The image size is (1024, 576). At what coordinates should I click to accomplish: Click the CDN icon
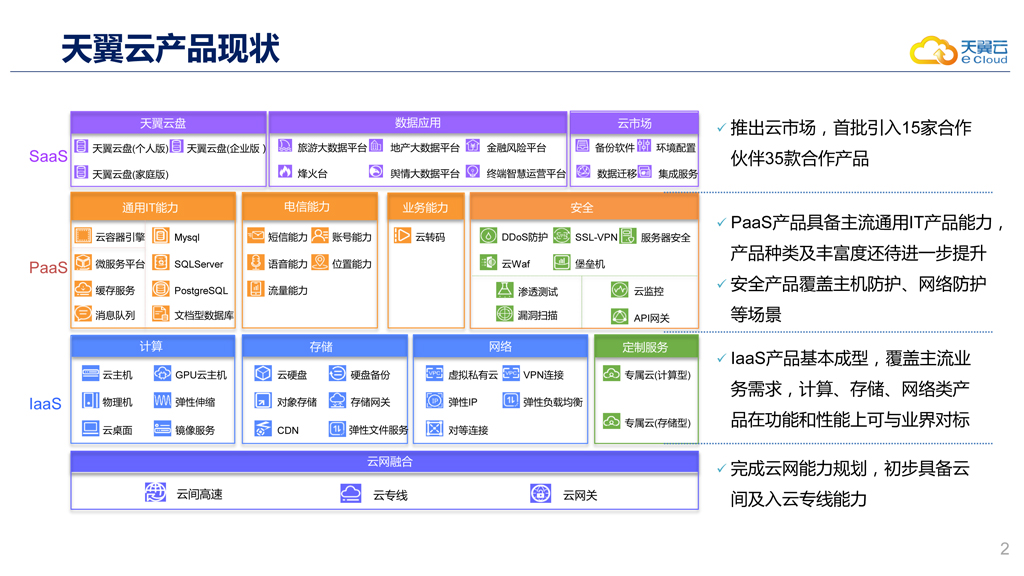(263, 429)
